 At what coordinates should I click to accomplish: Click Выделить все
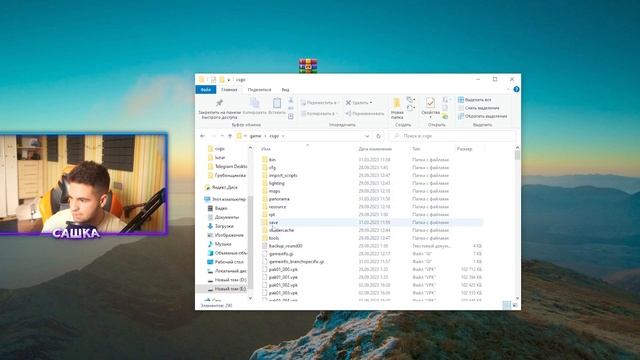pyautogui.click(x=474, y=100)
